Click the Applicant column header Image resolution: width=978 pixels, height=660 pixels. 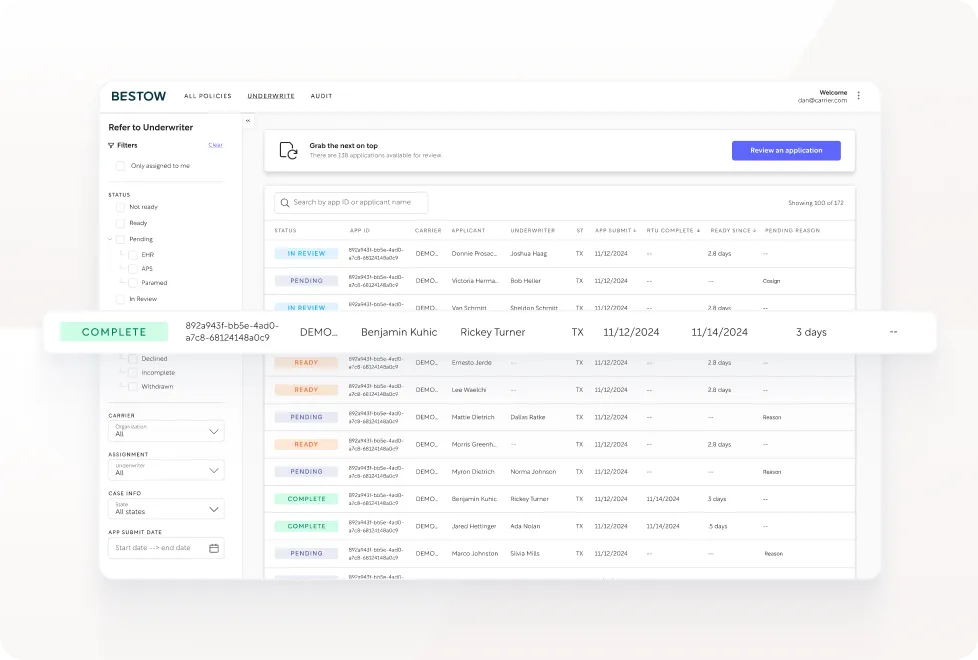pyautogui.click(x=468, y=231)
